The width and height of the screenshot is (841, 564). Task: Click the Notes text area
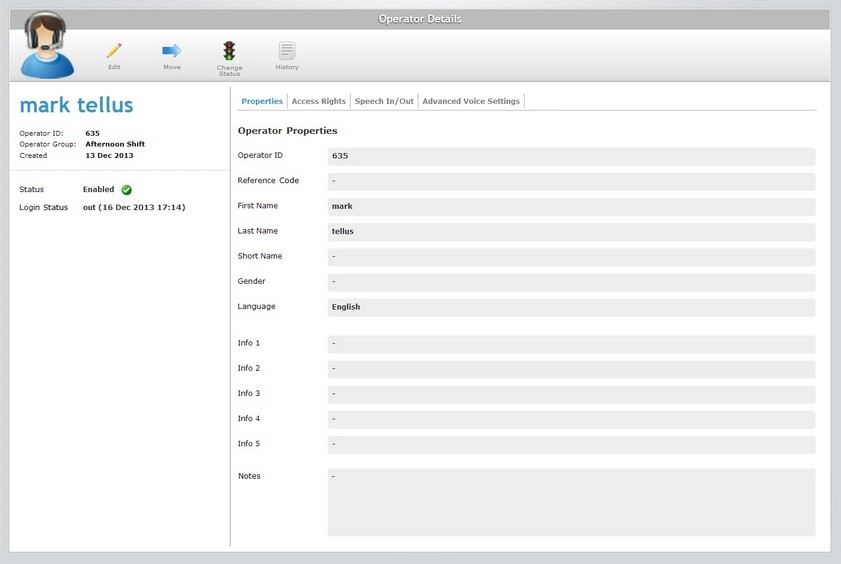(x=571, y=502)
